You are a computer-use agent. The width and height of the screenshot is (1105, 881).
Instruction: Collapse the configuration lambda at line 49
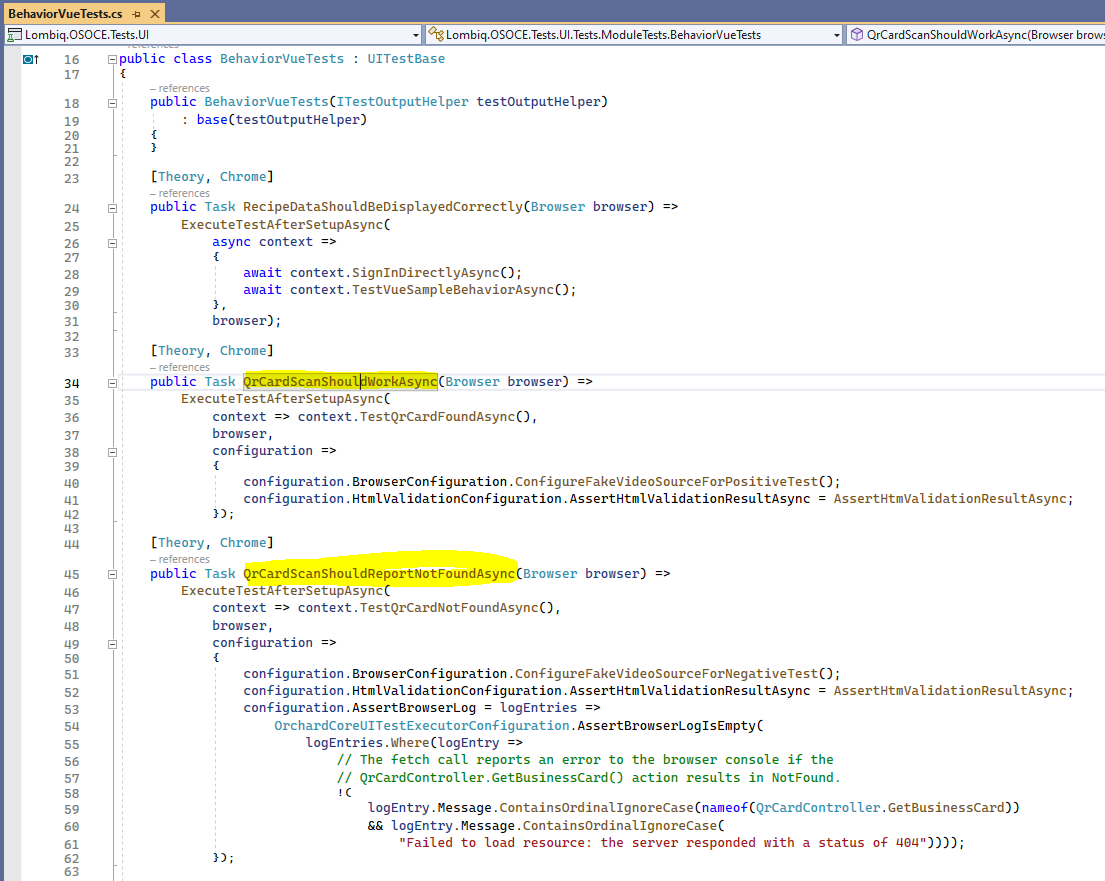click(112, 644)
